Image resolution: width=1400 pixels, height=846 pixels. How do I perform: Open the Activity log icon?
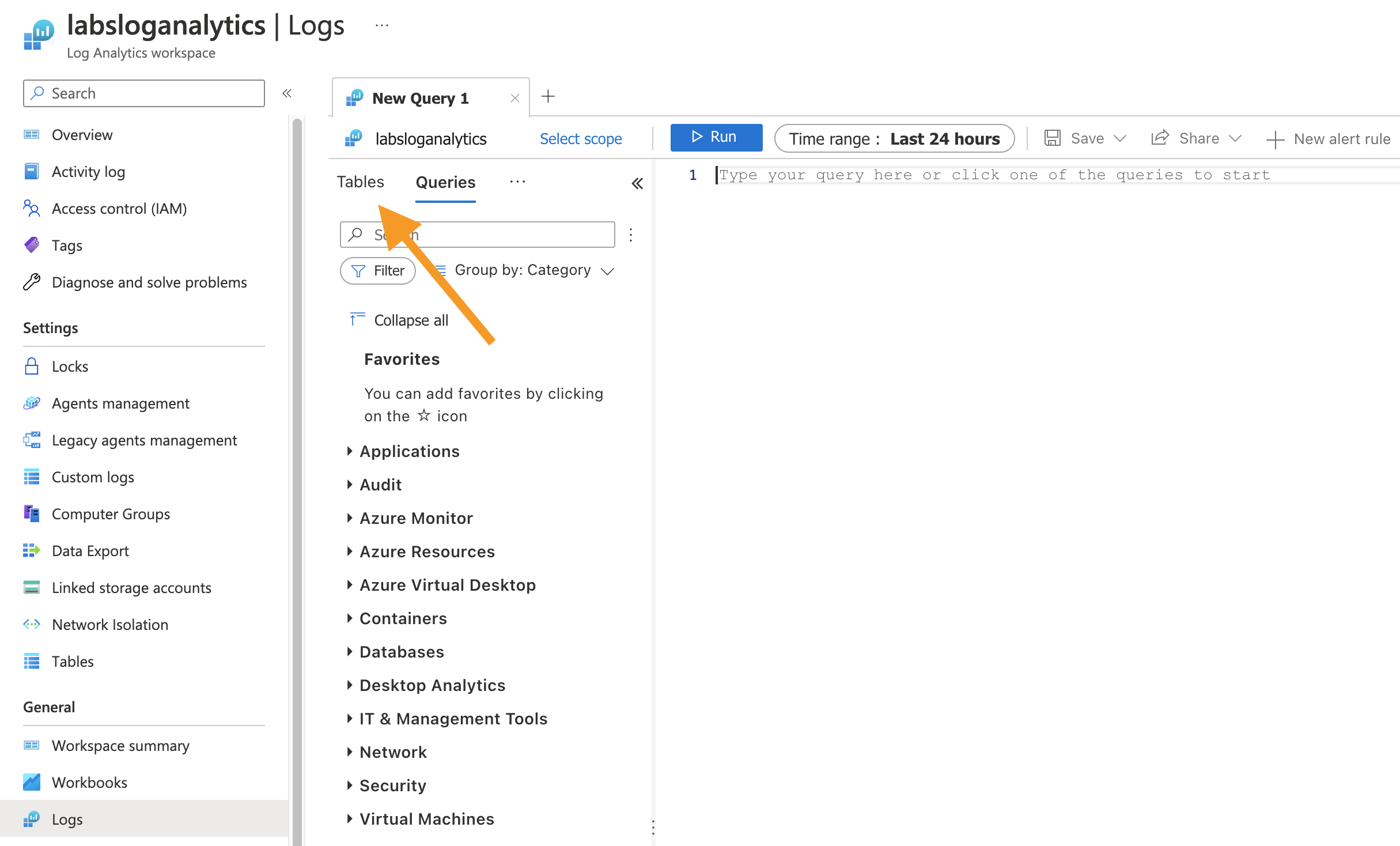click(x=31, y=172)
